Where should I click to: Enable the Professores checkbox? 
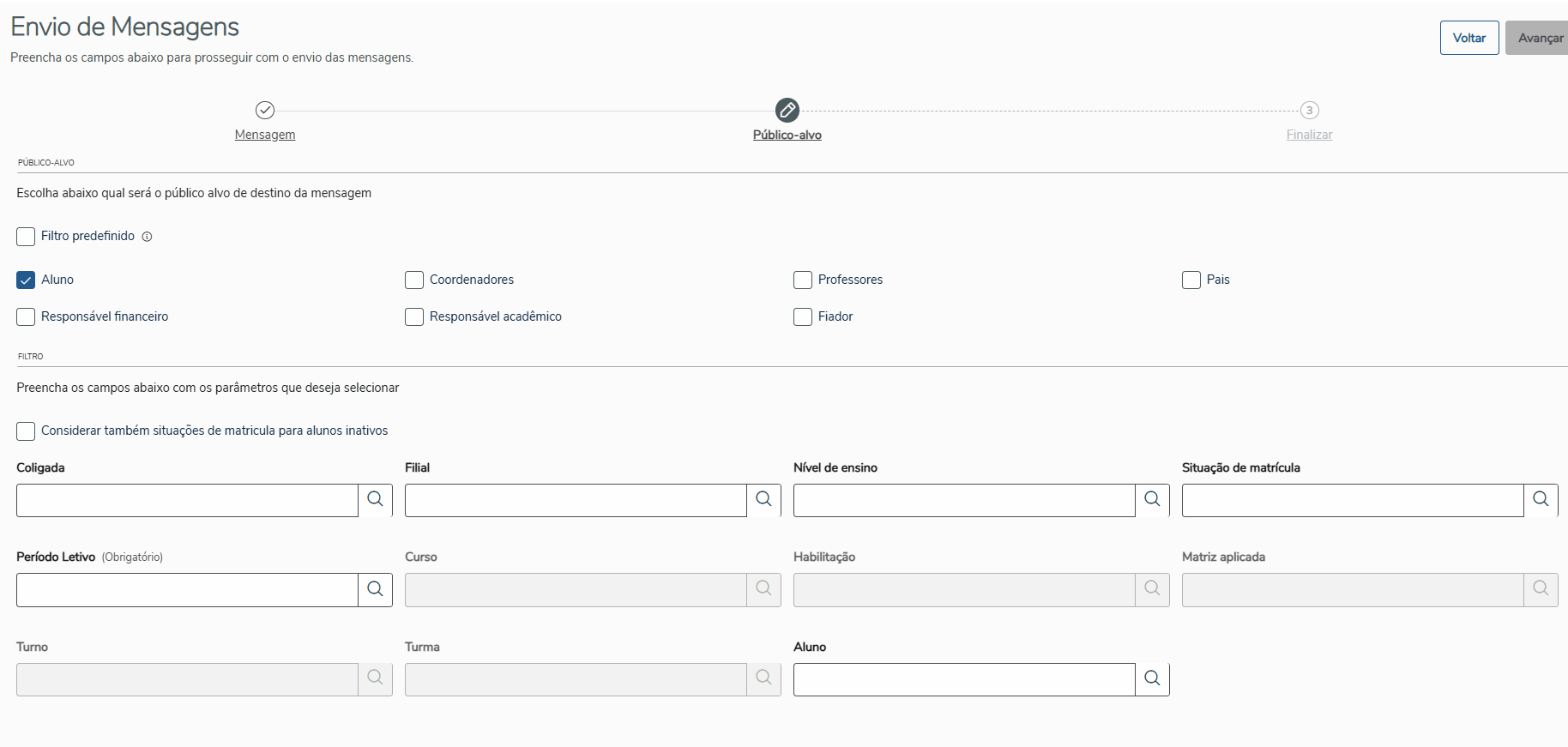point(803,280)
